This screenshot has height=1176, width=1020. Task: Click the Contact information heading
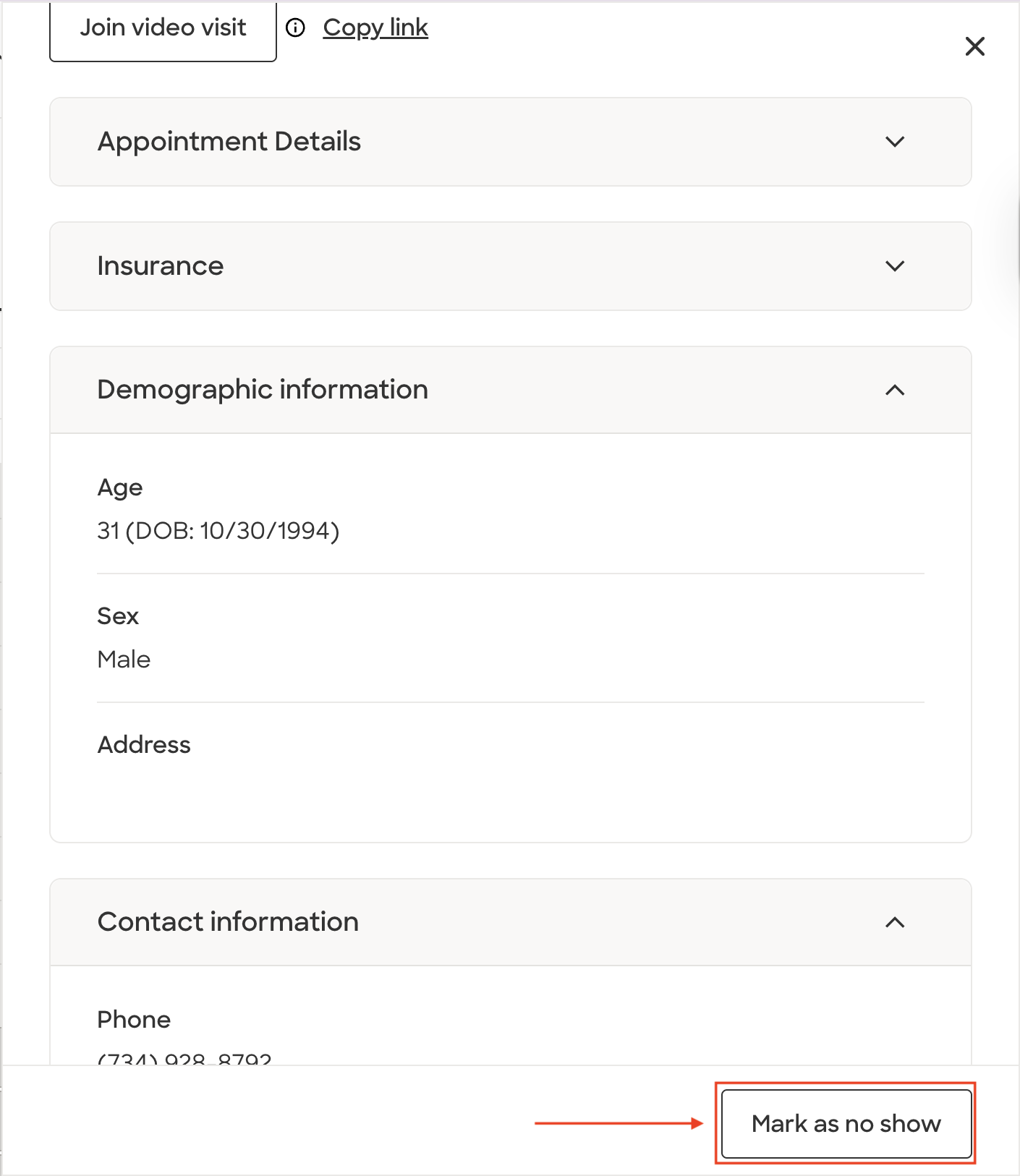[228, 922]
